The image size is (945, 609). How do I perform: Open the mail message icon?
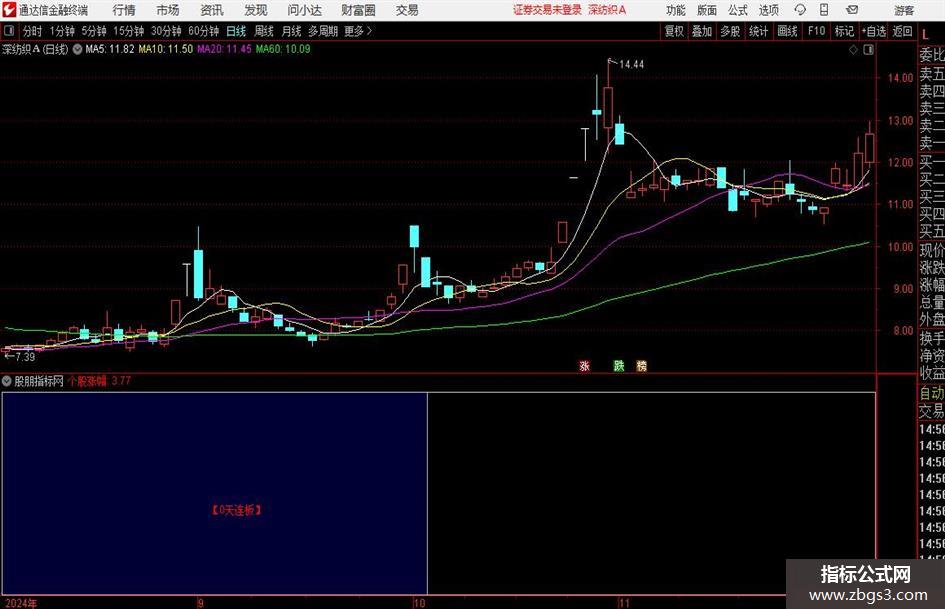point(852,10)
